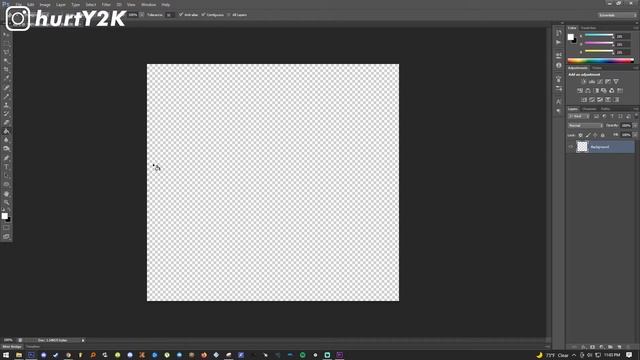The image size is (640, 360).
Task: Switch to the Channels tab
Action: point(589,109)
